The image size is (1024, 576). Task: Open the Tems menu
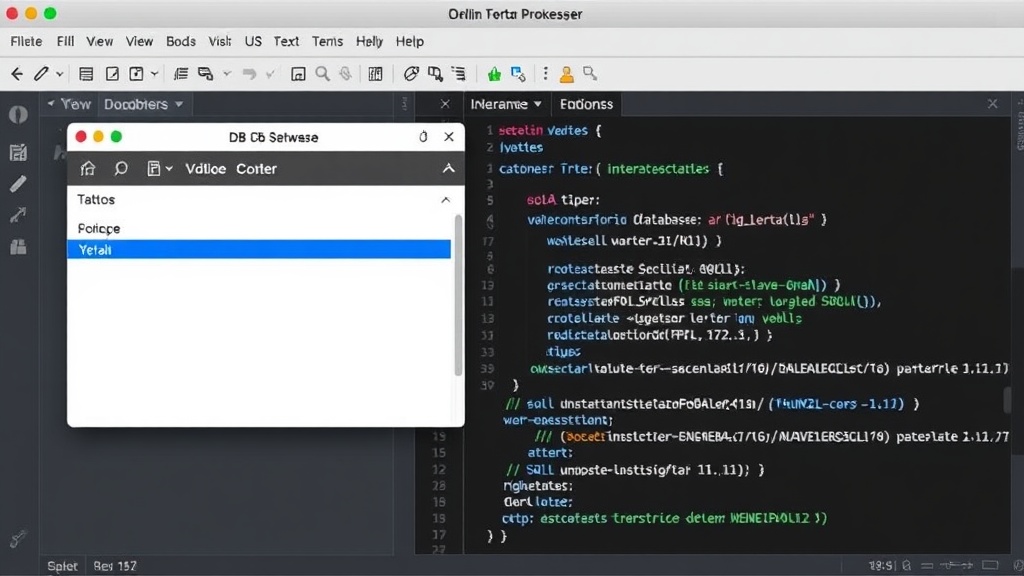click(327, 41)
